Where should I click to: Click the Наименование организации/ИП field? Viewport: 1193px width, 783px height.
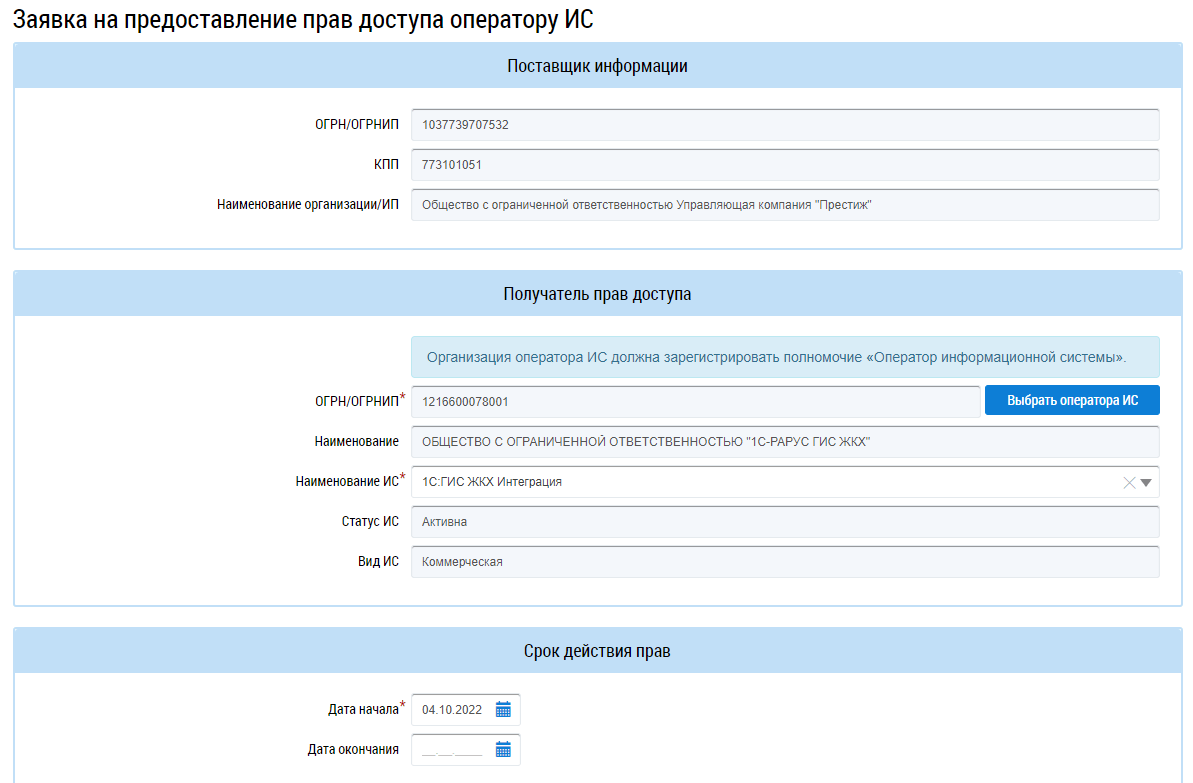[x=784, y=205]
